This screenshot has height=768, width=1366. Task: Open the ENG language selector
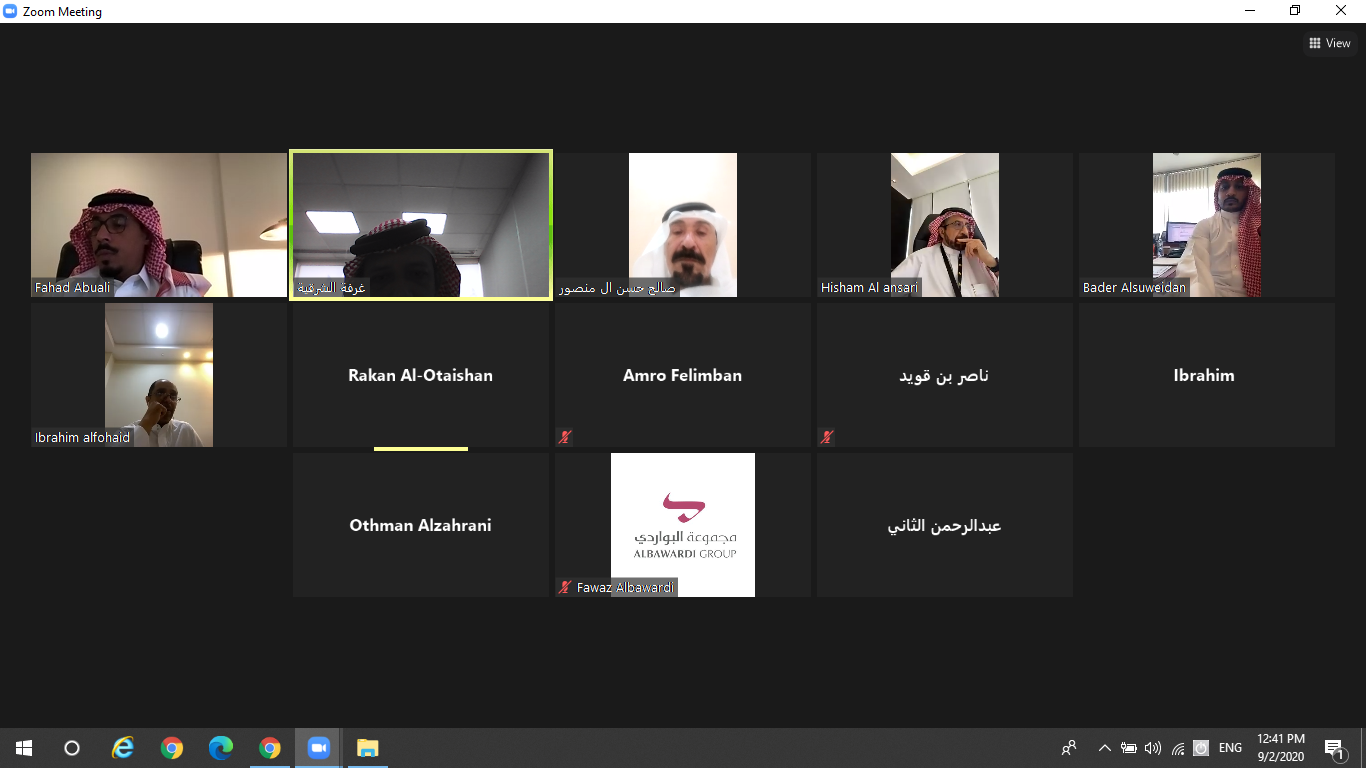coord(1230,748)
